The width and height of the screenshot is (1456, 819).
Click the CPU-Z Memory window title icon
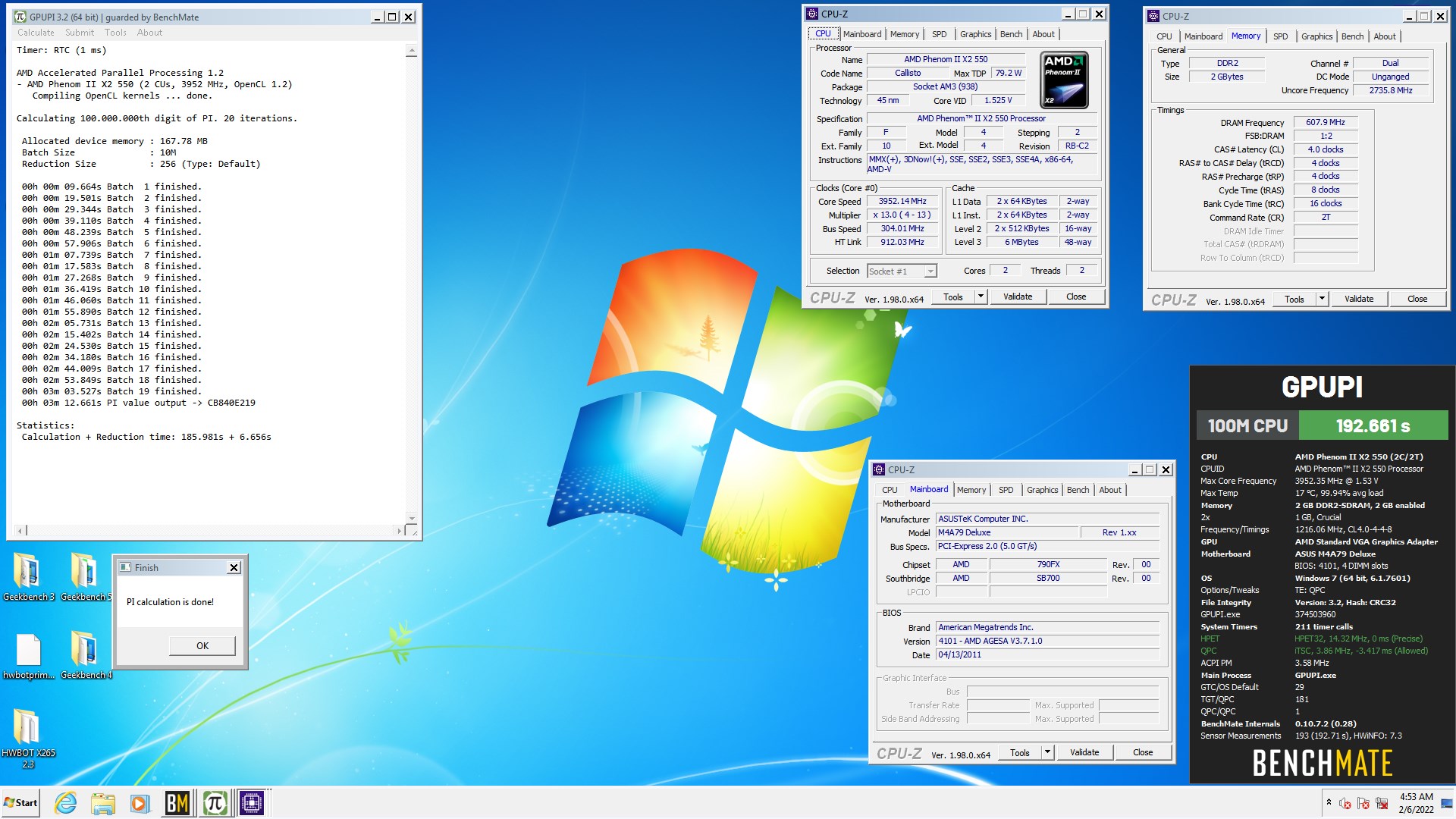click(1153, 16)
